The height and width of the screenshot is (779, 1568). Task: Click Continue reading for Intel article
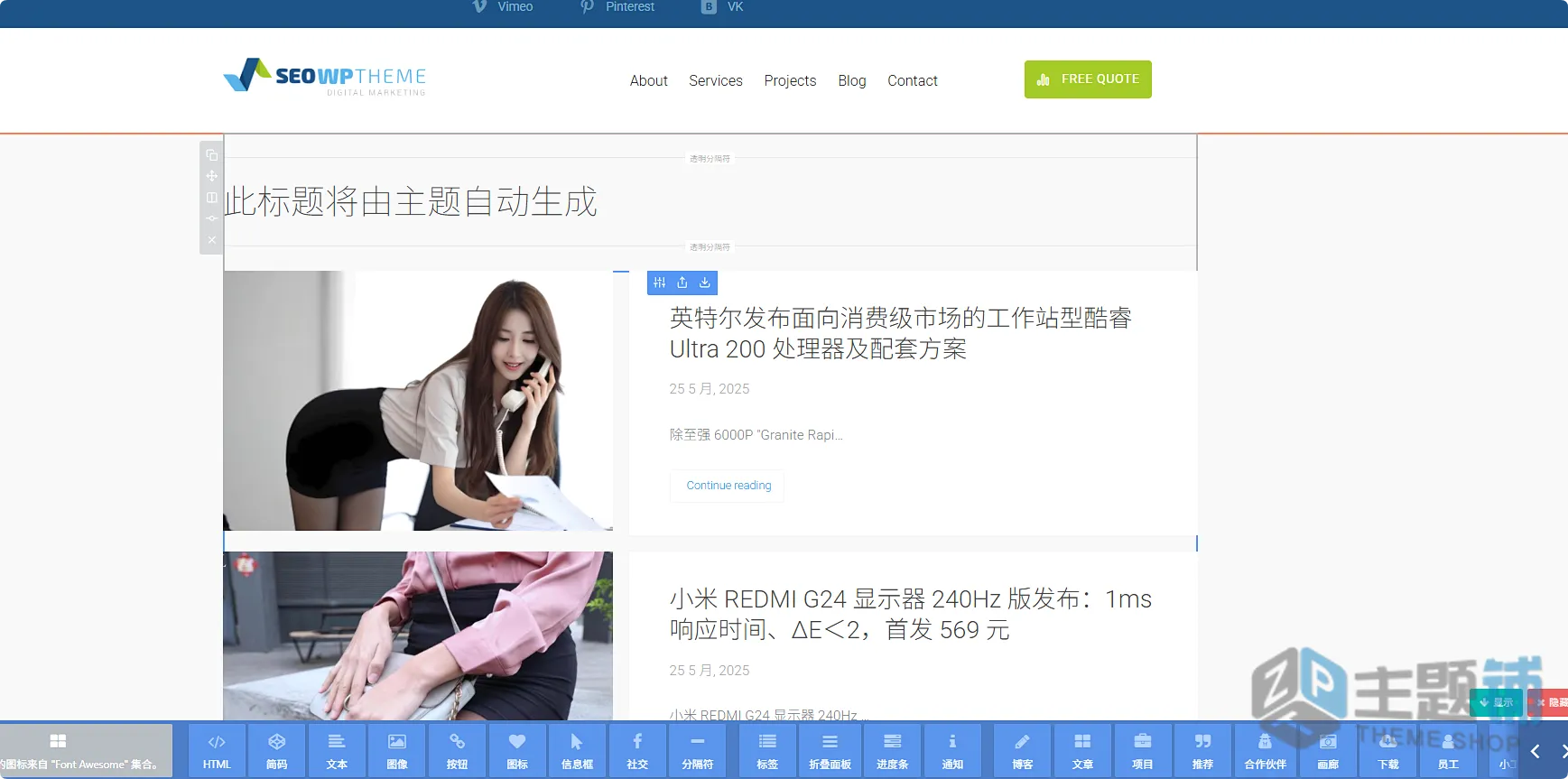tap(728, 486)
